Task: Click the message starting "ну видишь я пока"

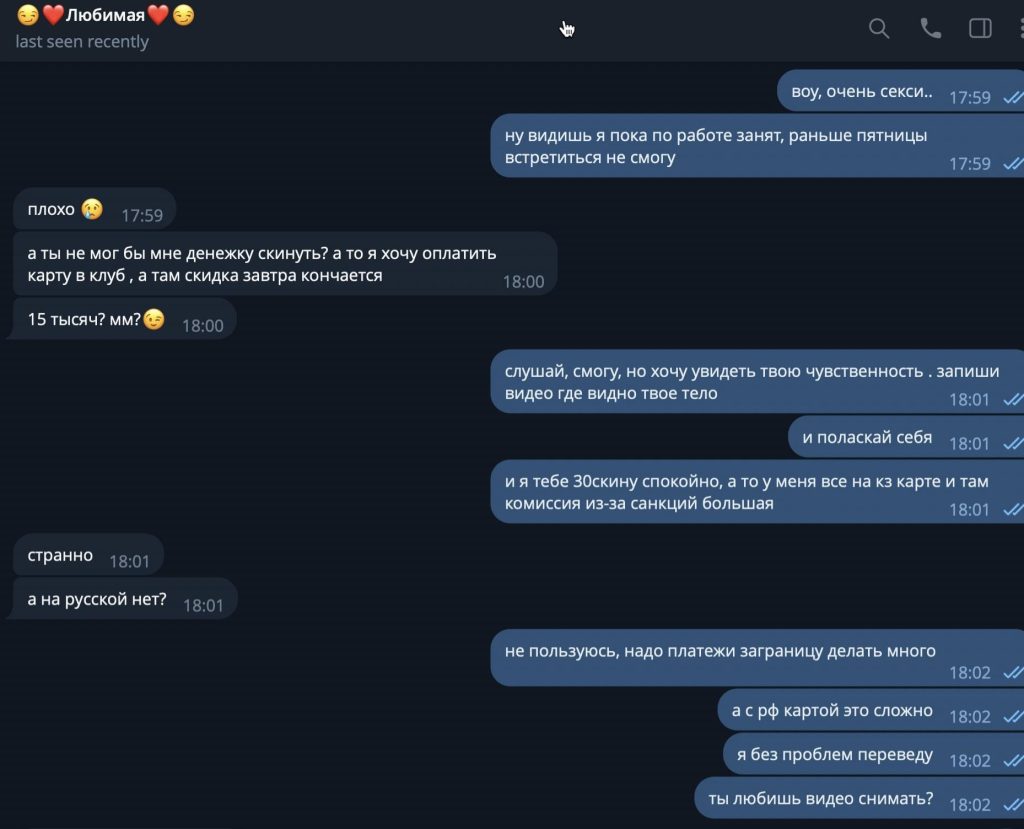Action: 717,146
